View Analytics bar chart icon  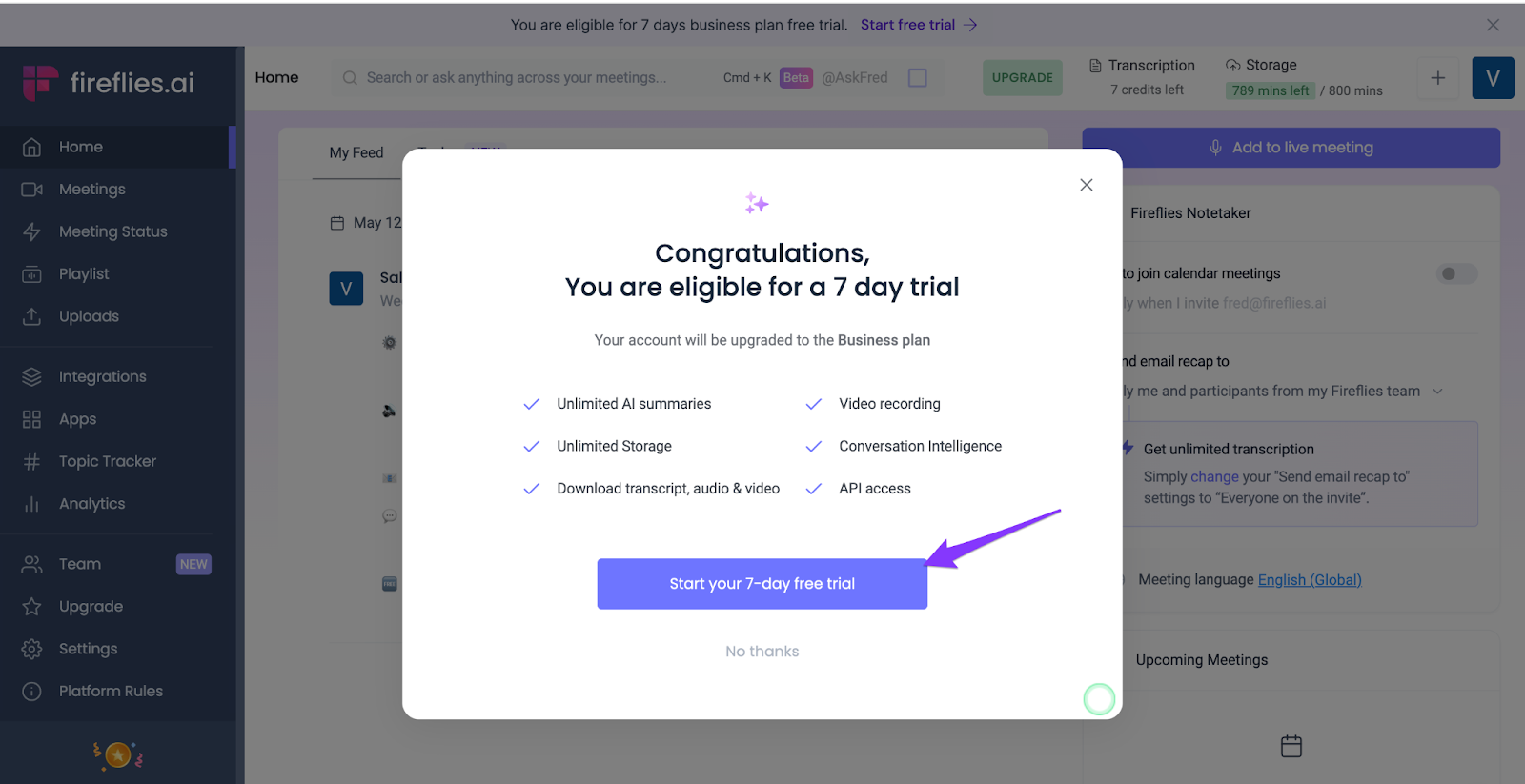tap(31, 504)
